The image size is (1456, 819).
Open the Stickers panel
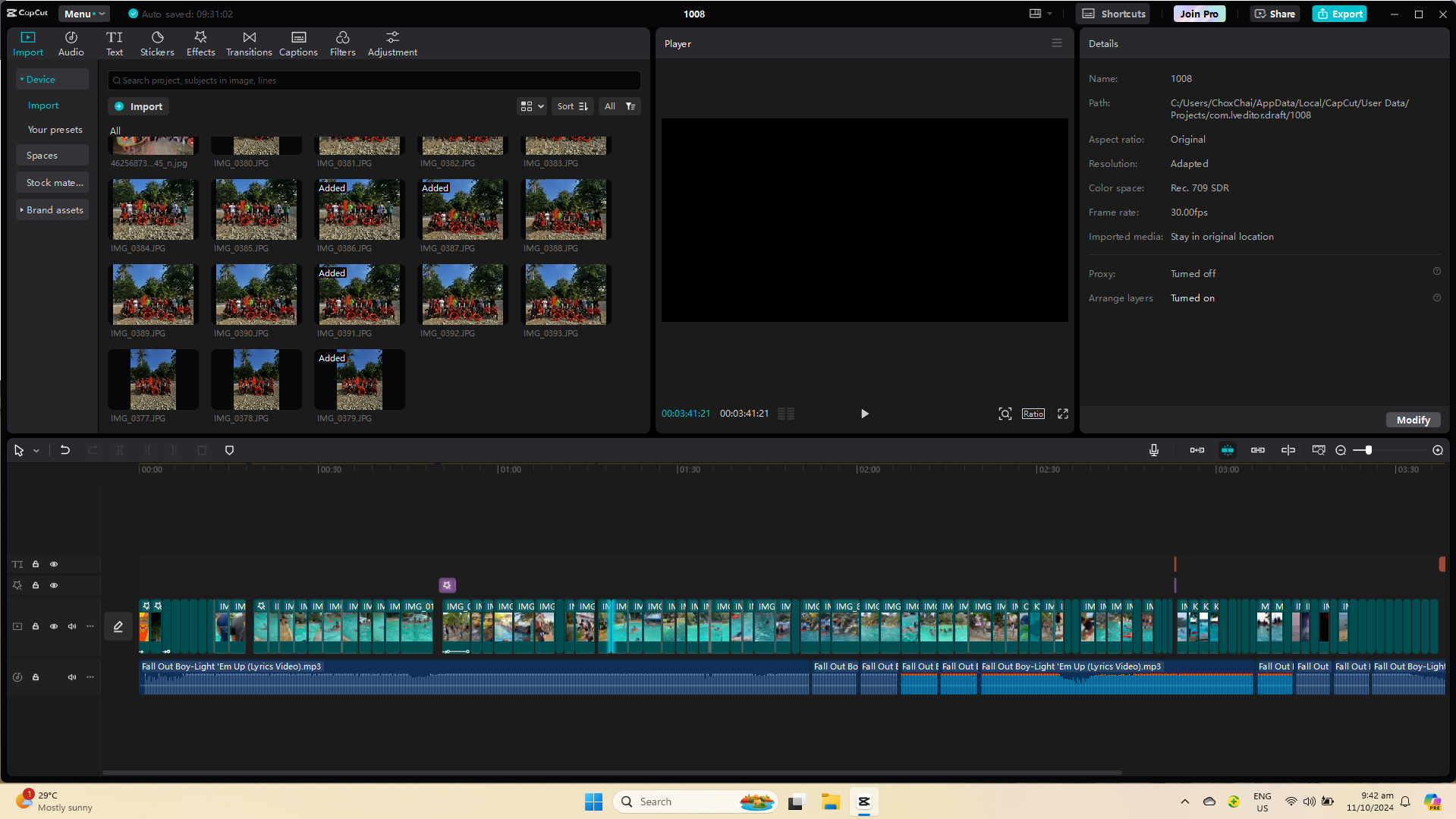click(157, 43)
